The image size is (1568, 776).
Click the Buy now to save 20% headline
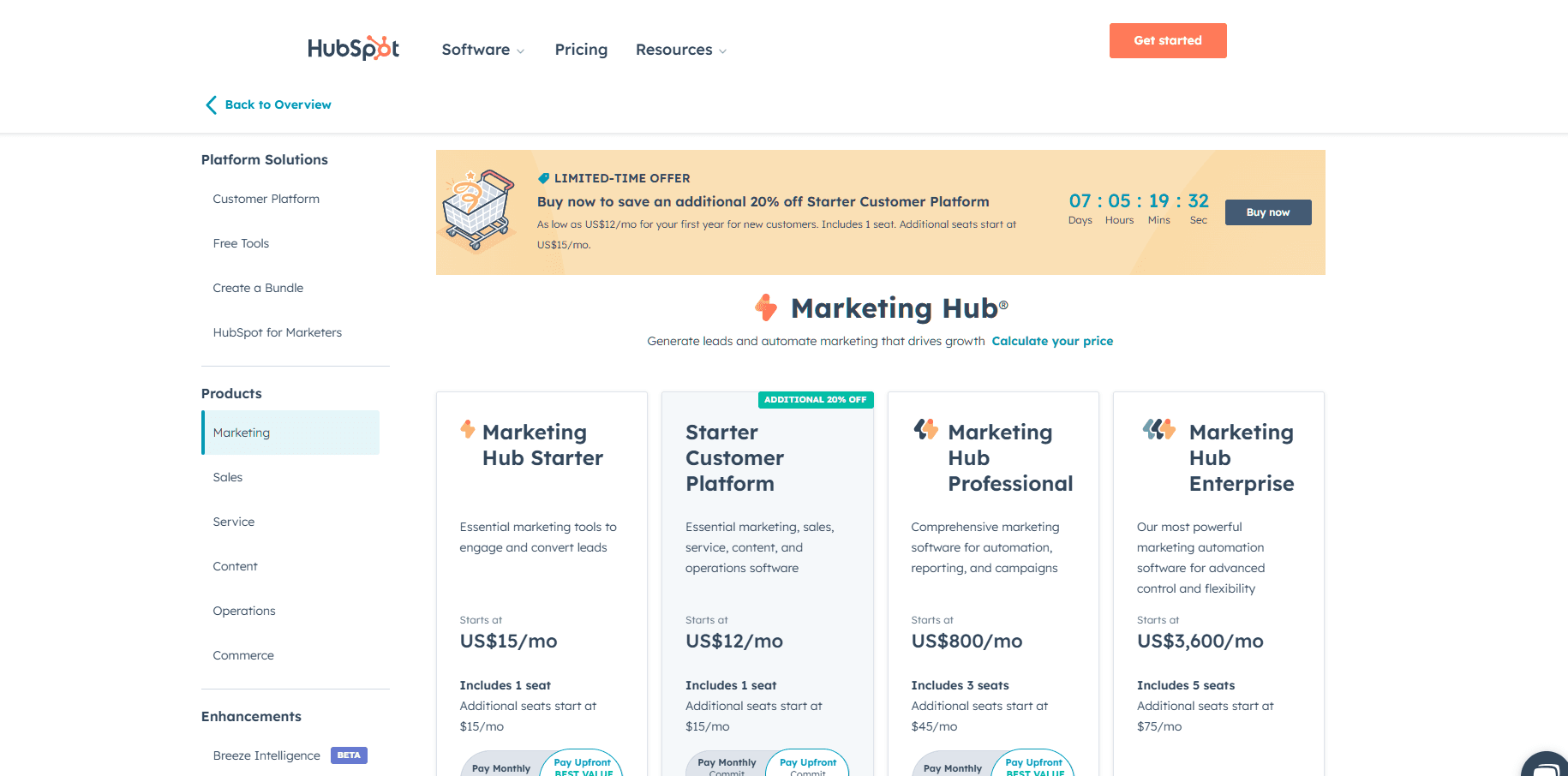763,201
